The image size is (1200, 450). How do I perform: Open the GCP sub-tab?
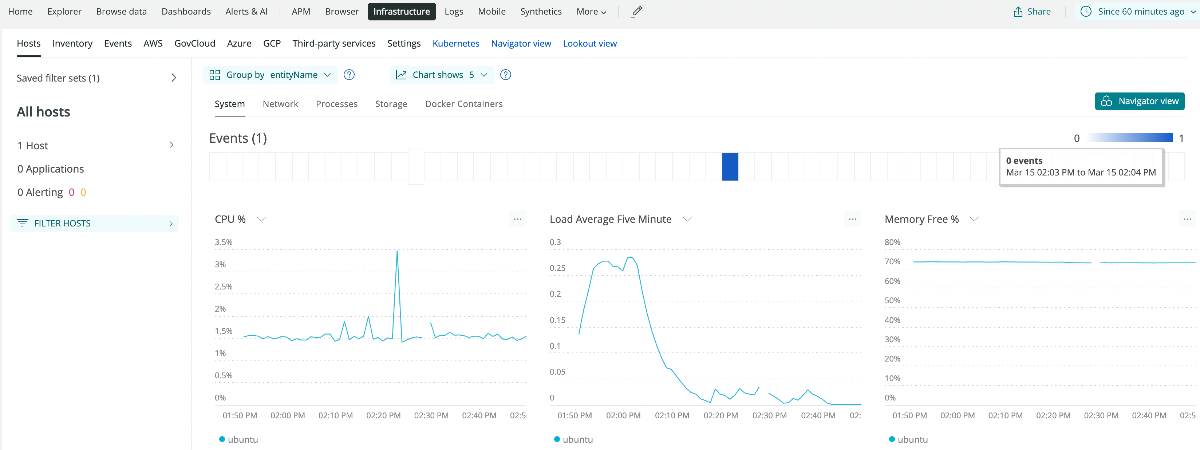(x=272, y=44)
